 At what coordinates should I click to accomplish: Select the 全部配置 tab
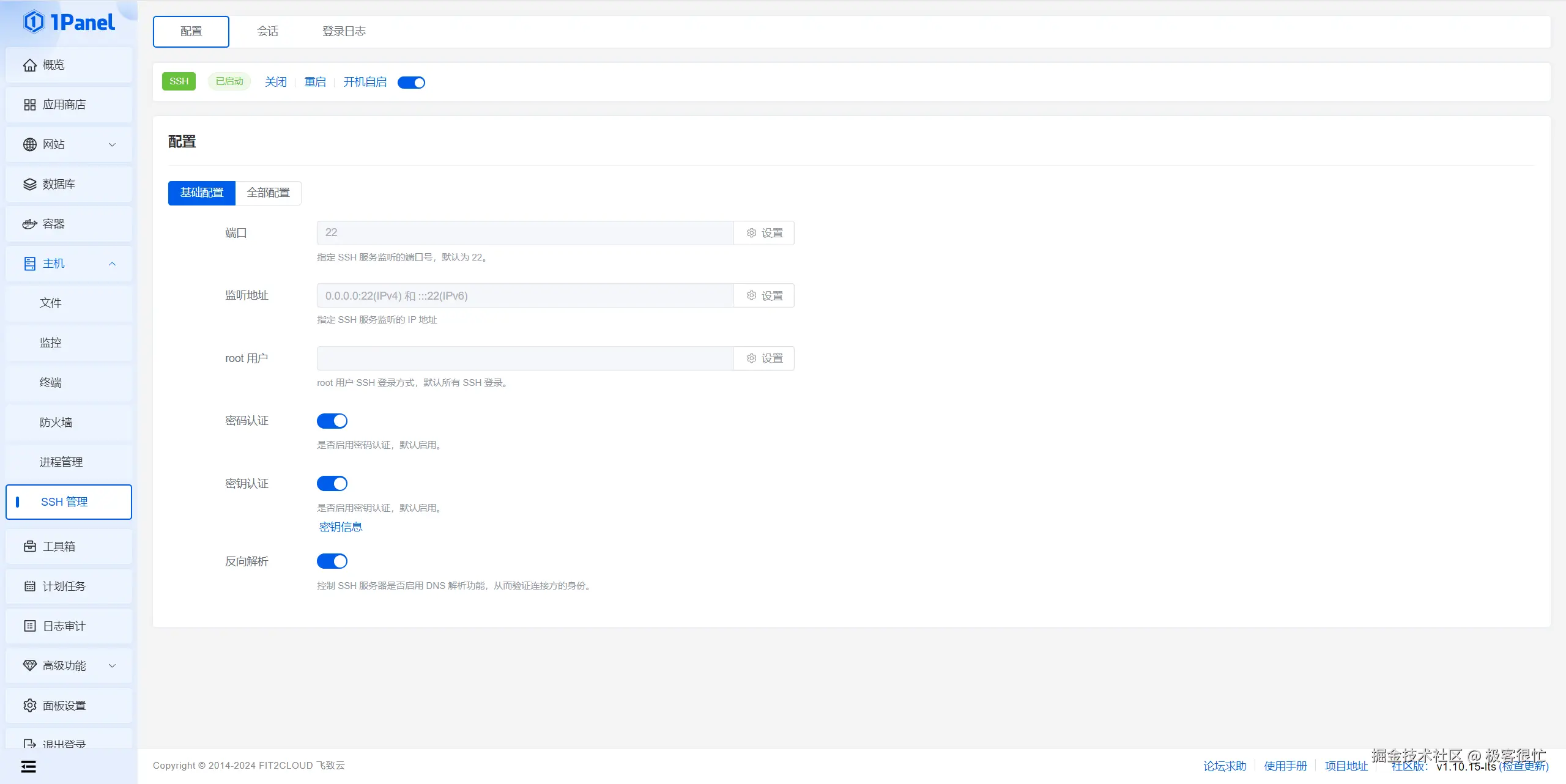pos(268,193)
